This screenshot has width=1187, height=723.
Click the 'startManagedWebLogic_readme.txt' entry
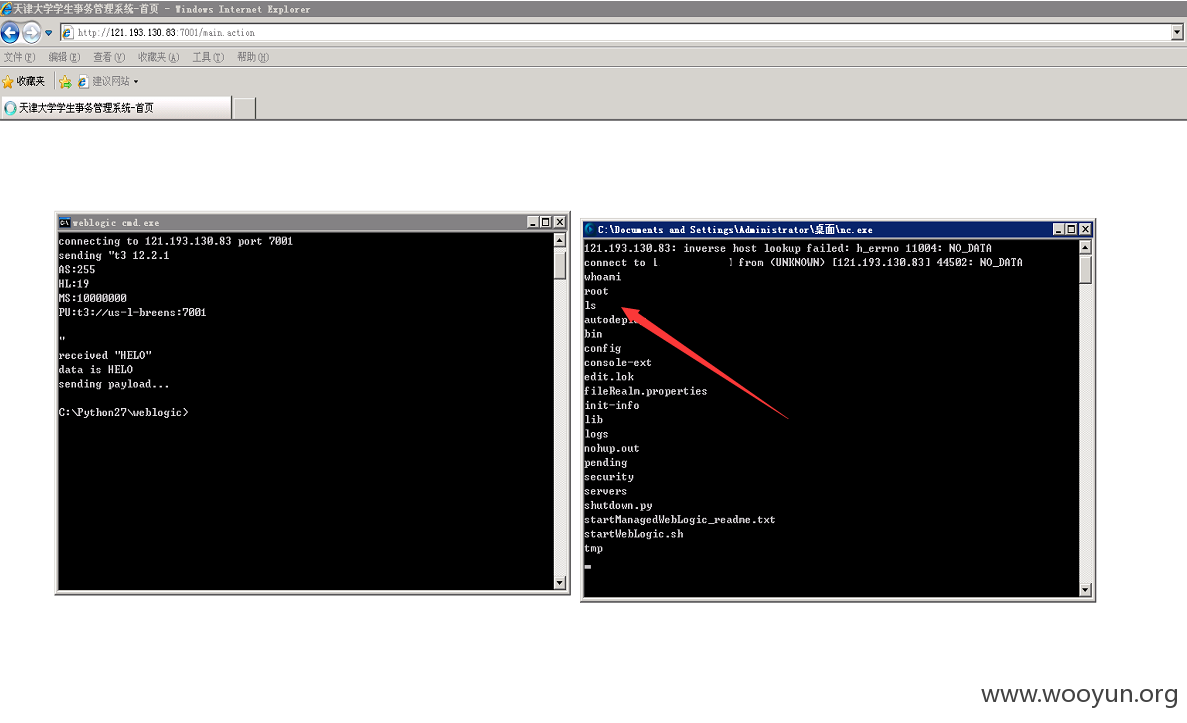click(680, 519)
